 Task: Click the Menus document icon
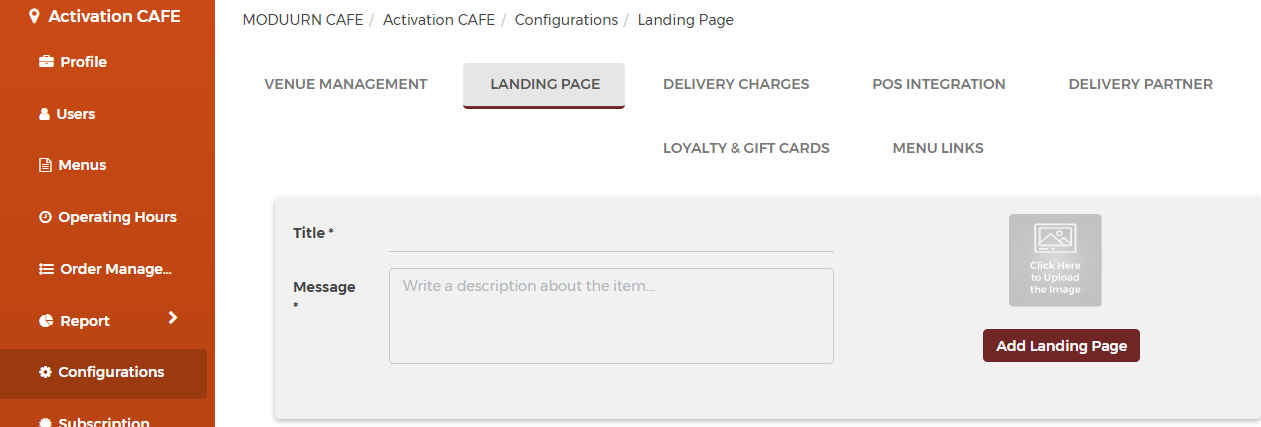45,165
